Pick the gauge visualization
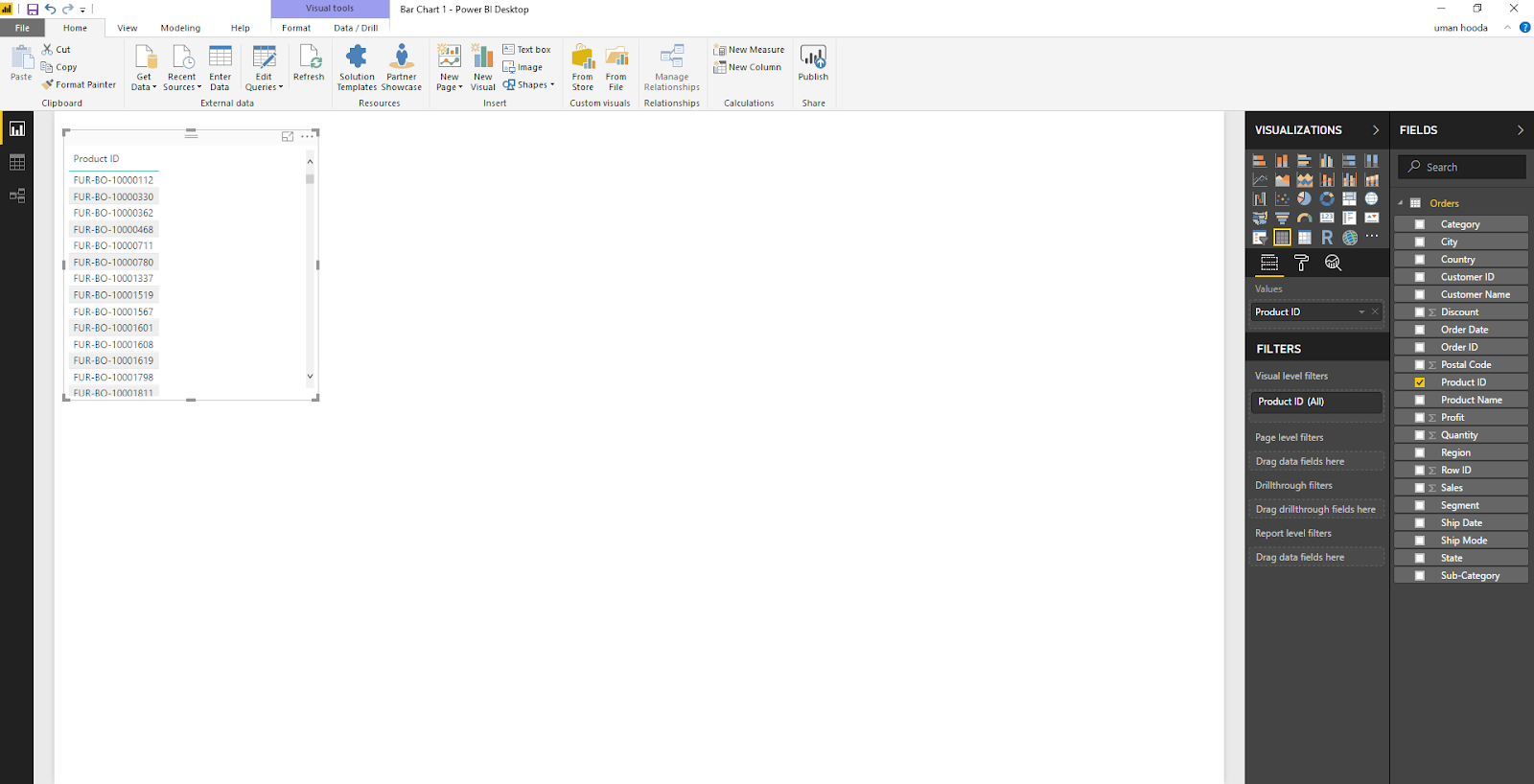The image size is (1534, 784). pyautogui.click(x=1305, y=219)
